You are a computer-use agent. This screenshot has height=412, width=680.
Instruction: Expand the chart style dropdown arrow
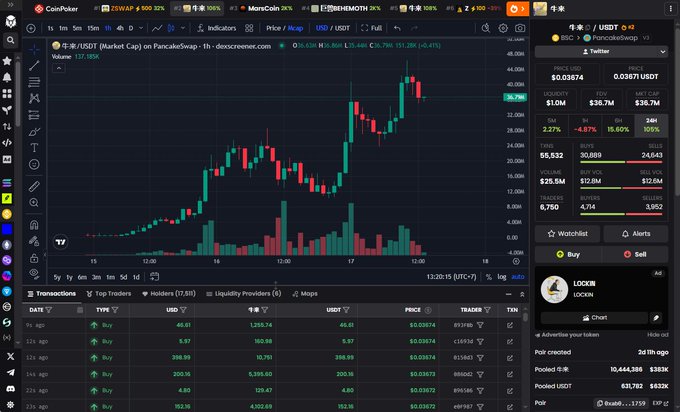[x=183, y=28]
